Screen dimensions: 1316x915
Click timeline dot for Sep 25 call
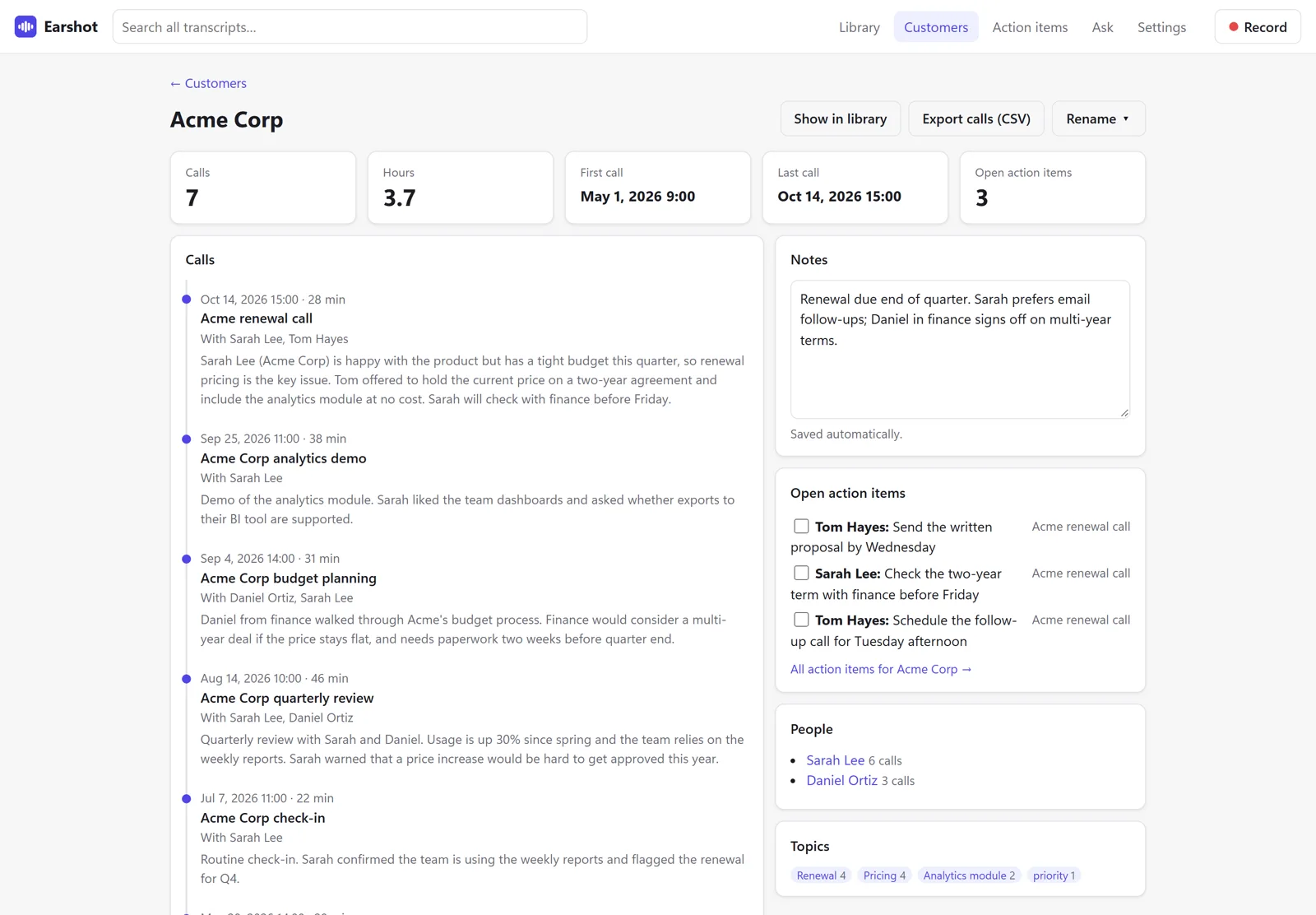pos(187,439)
